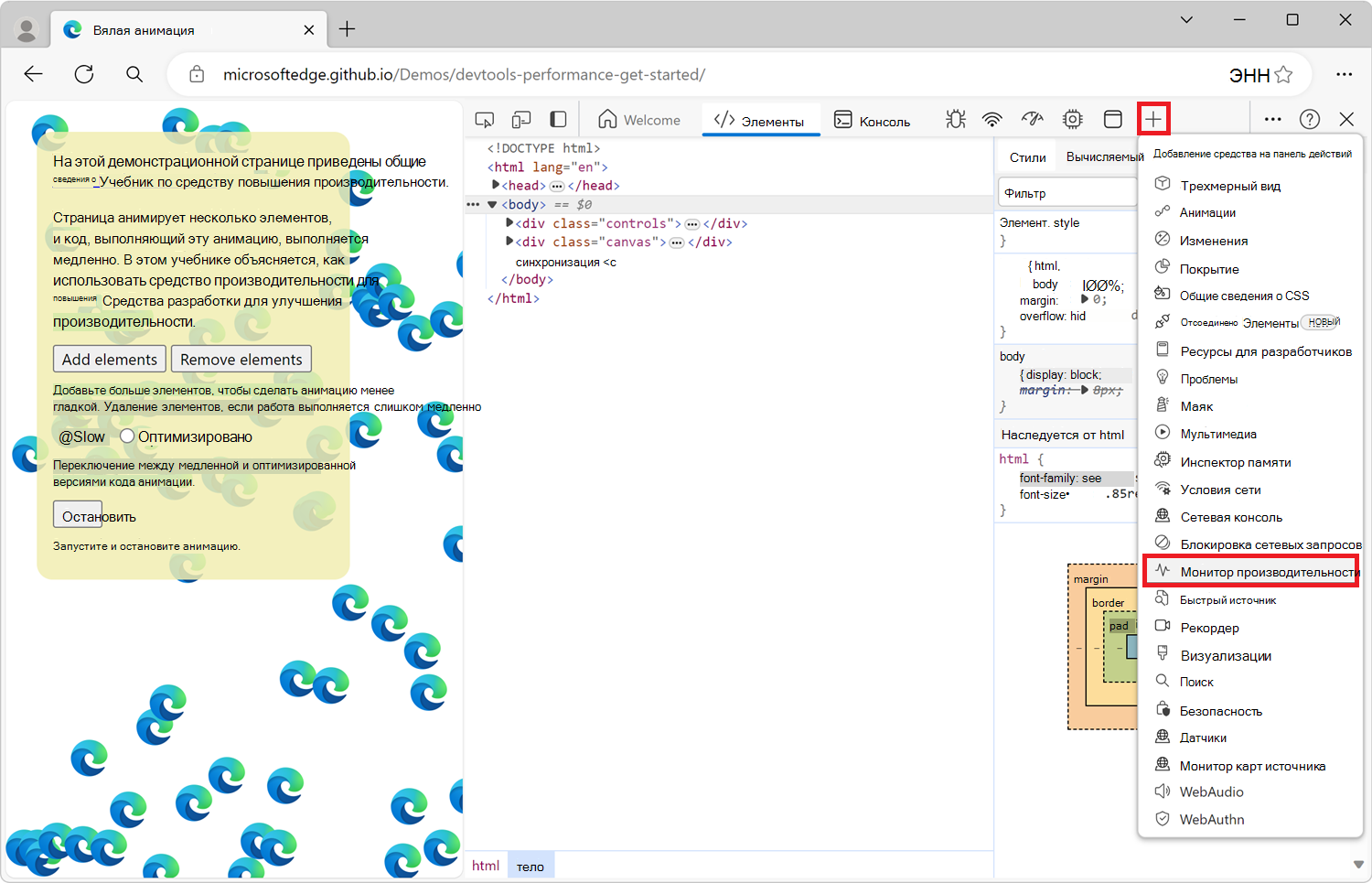Click the Учебник по средству повышения производительности link

coord(273,182)
